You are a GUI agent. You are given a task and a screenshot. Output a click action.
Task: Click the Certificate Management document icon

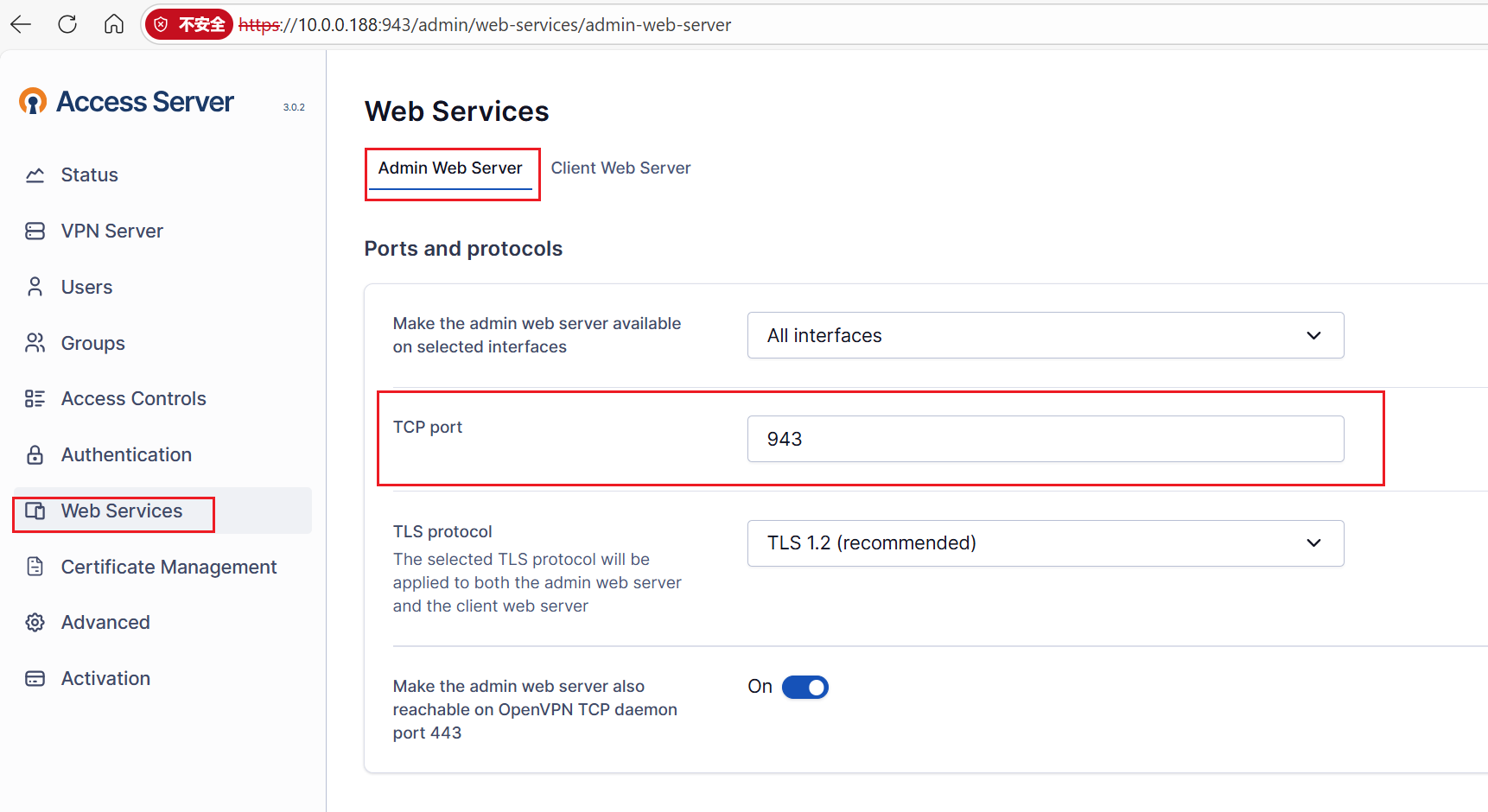35,567
